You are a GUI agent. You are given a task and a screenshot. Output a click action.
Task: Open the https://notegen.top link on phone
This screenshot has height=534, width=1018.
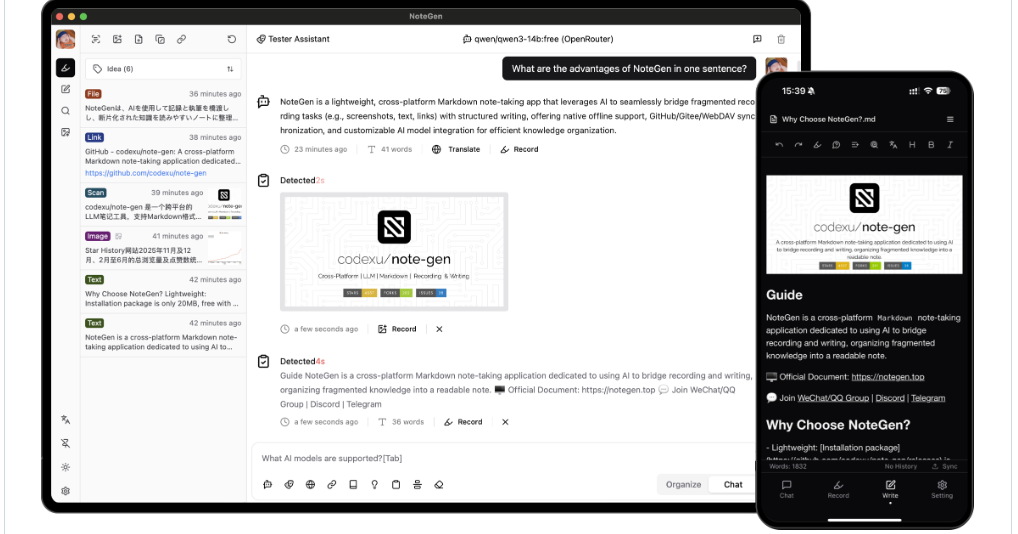pos(888,377)
